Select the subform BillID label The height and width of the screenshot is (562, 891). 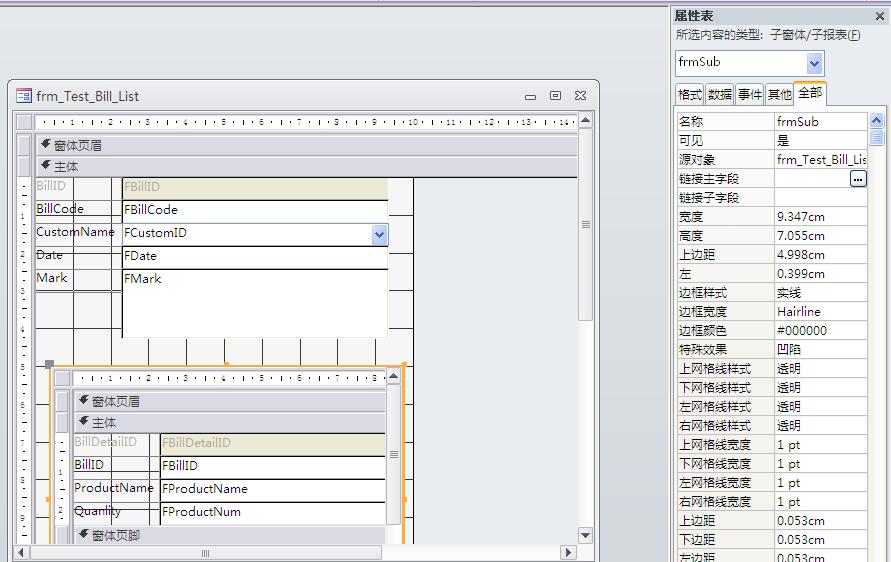point(89,465)
